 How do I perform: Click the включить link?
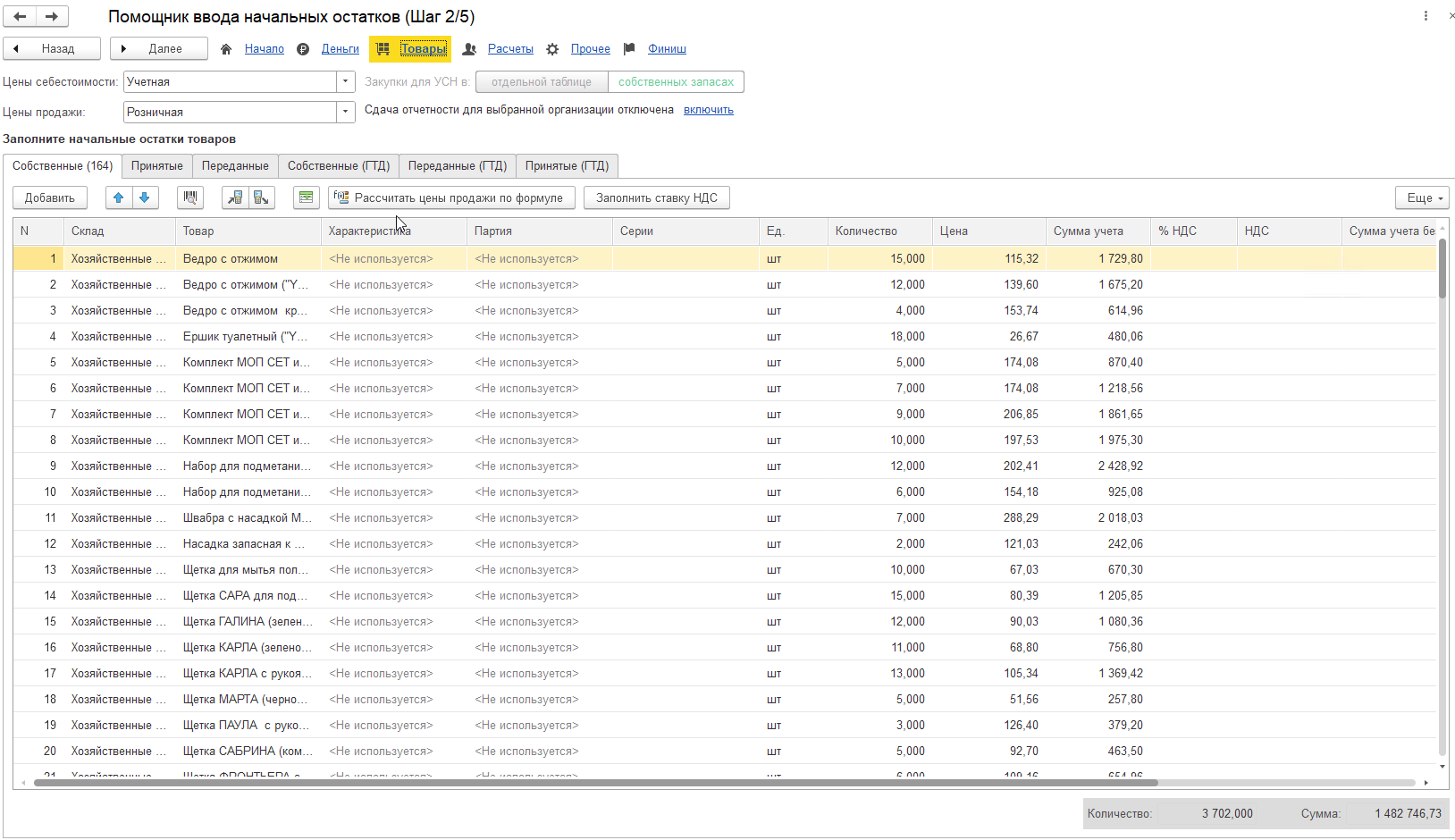[709, 110]
